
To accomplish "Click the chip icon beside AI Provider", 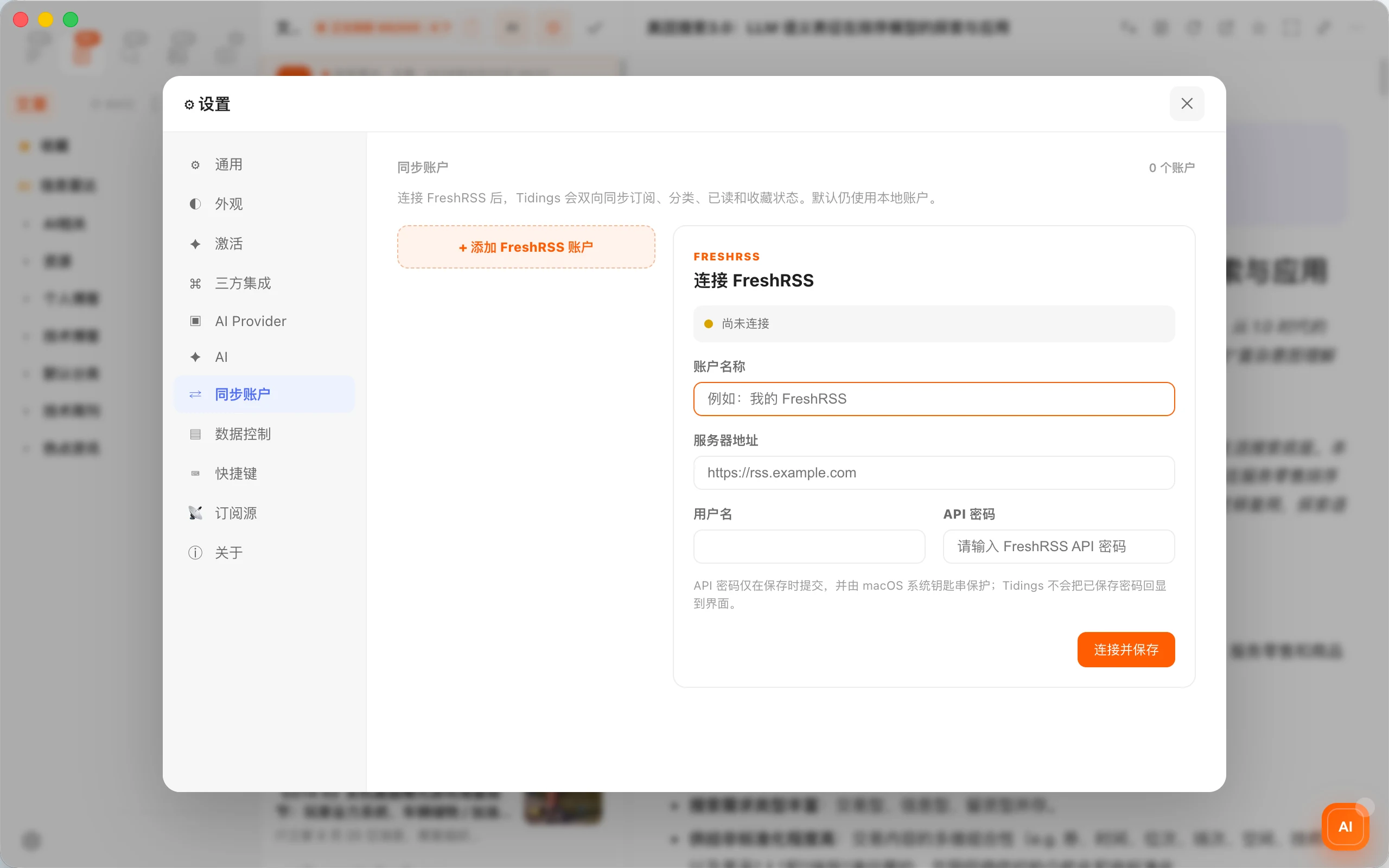I will (195, 321).
